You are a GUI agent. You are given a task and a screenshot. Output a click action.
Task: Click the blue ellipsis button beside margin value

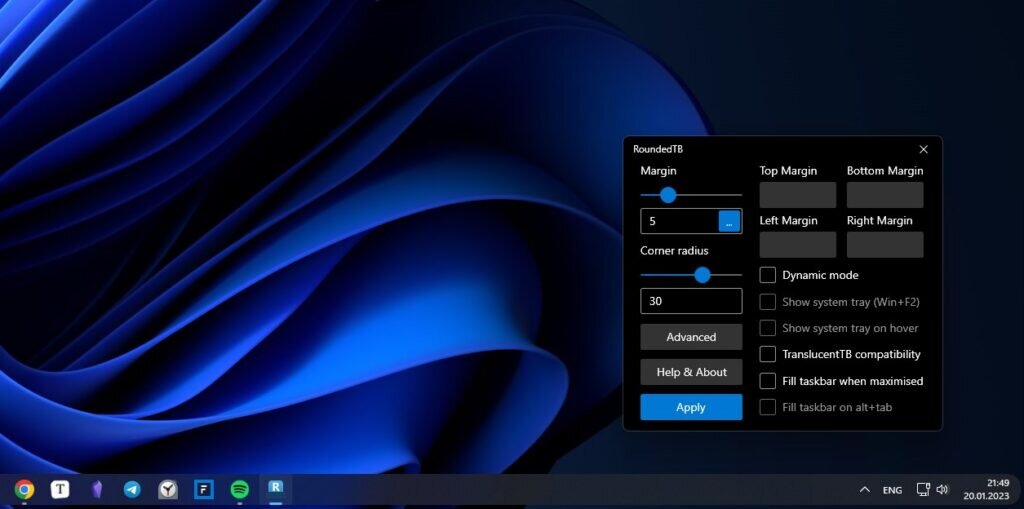pos(729,221)
